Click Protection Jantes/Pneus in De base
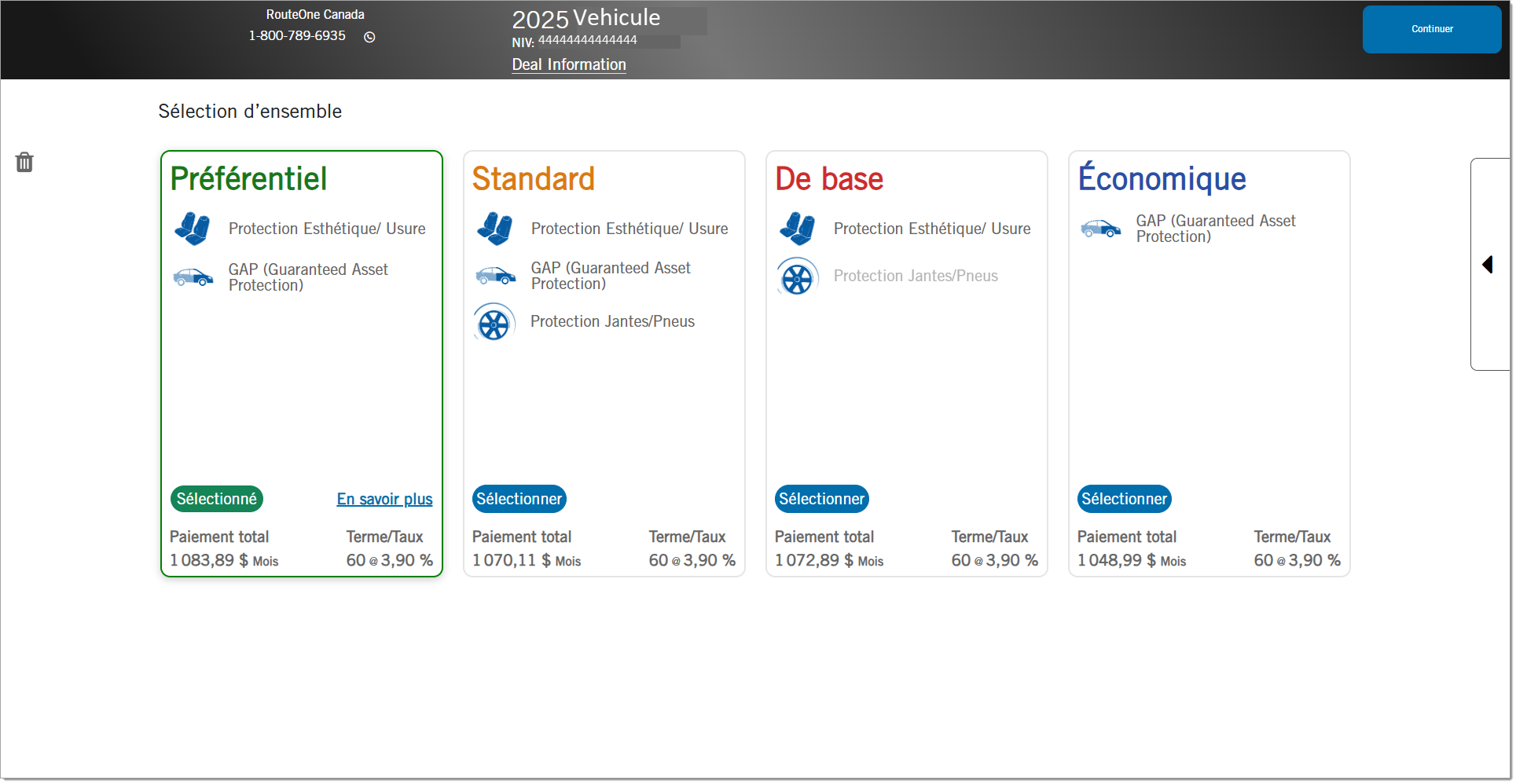The width and height of the screenshot is (1516, 784). 916,276
